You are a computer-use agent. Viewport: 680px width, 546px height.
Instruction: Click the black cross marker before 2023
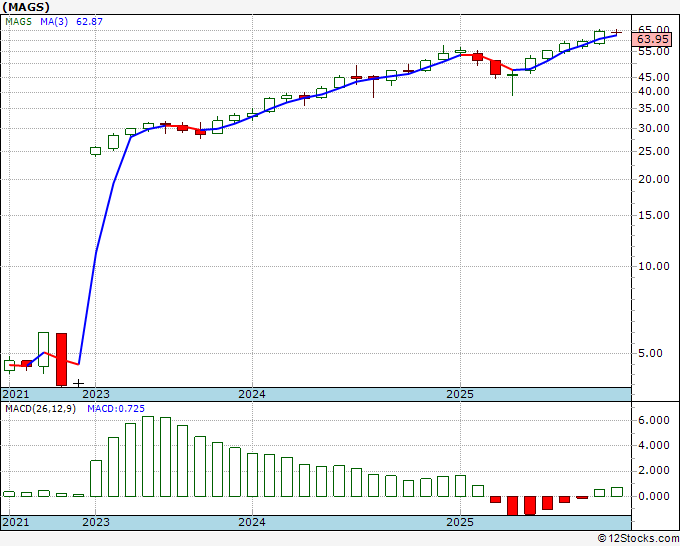(78, 383)
